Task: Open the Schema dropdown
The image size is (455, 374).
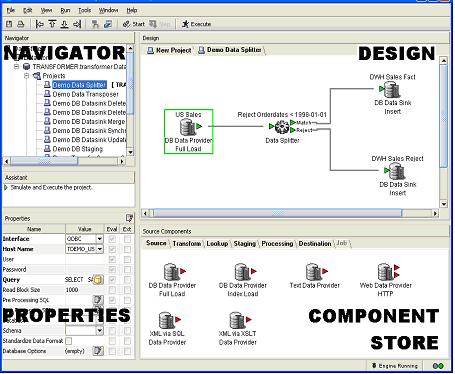Action: (100, 331)
